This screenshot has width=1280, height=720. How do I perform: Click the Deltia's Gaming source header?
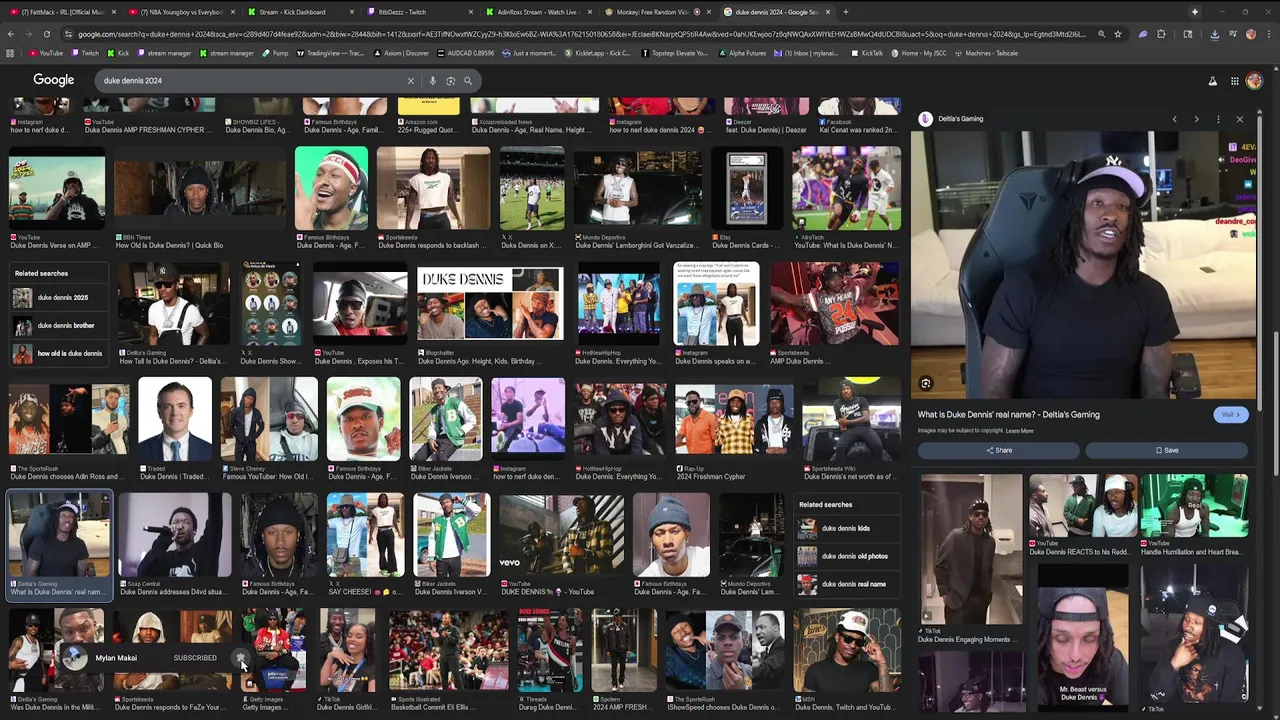[x=952, y=119]
